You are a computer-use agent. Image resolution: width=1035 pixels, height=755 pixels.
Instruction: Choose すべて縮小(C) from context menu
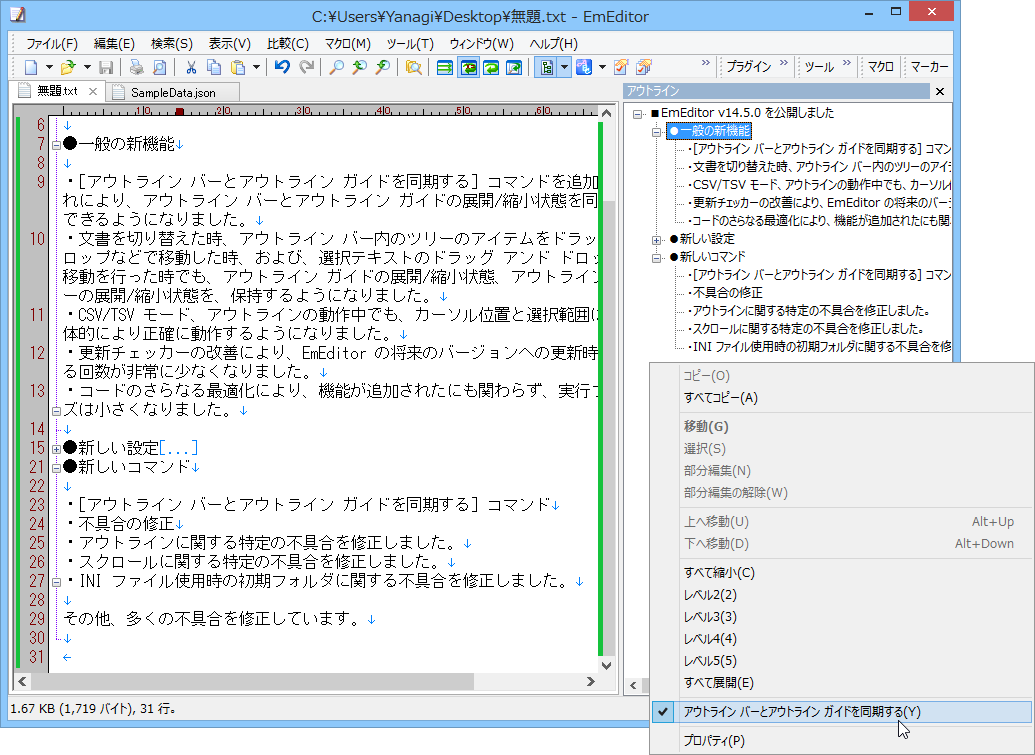tap(842, 573)
